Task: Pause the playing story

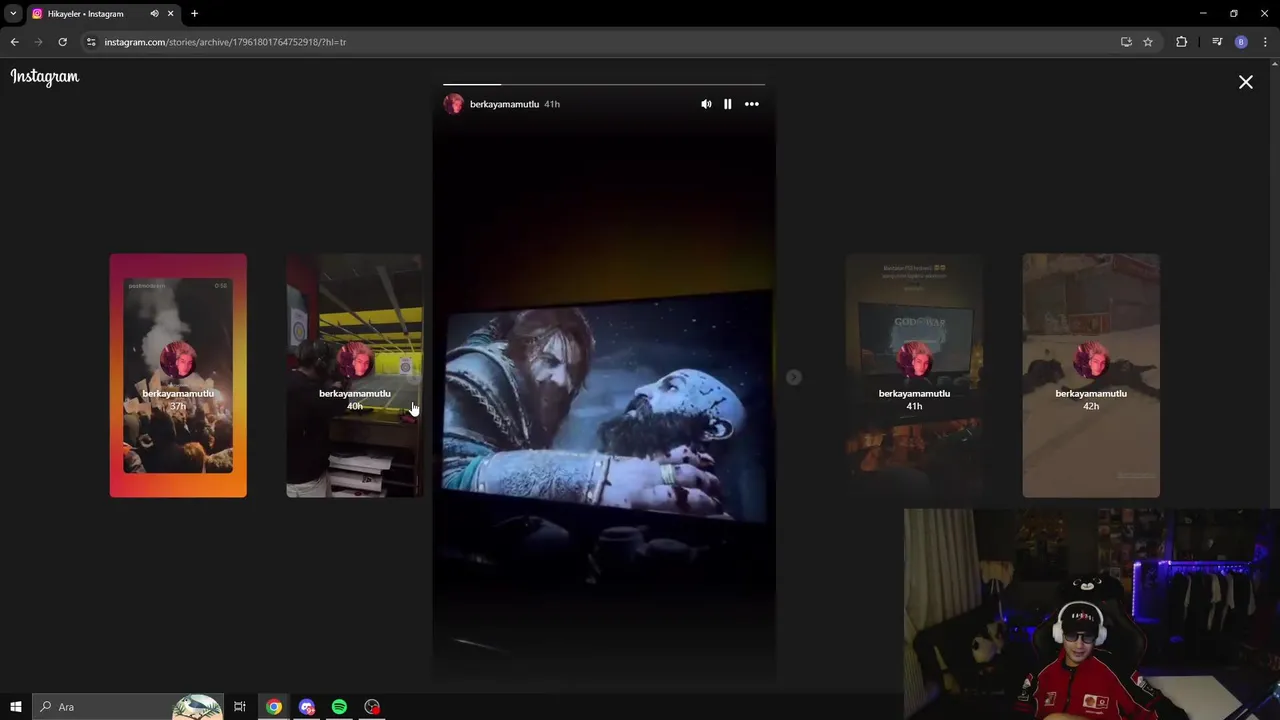Action: [728, 104]
